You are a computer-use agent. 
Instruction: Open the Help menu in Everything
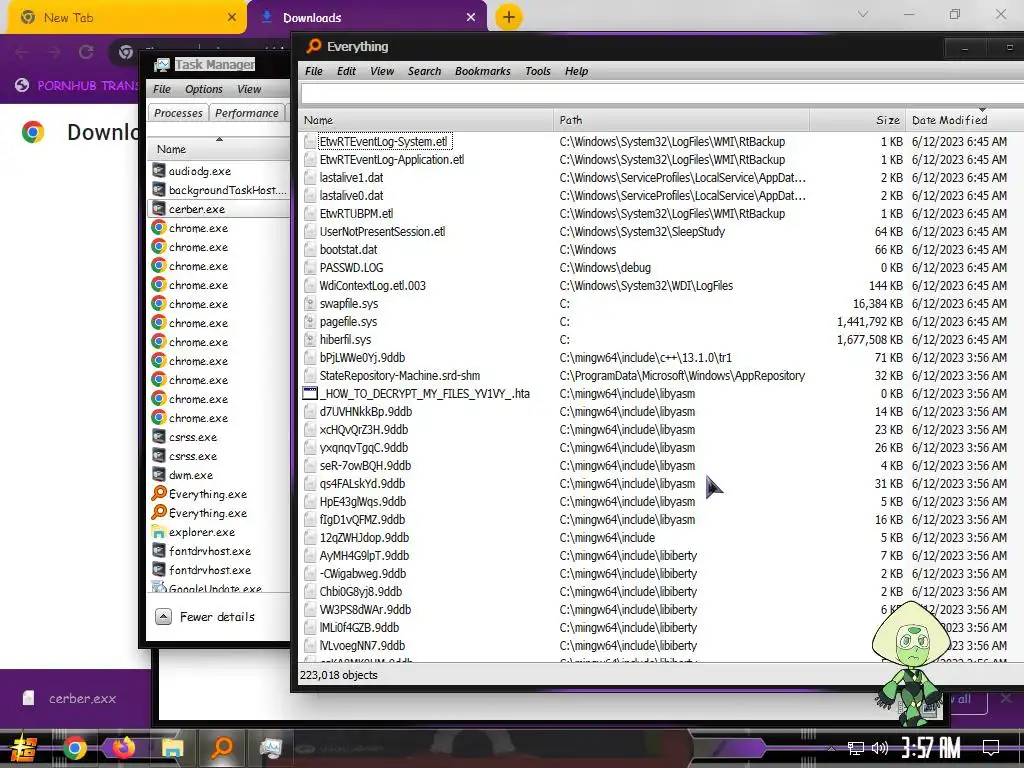coord(576,71)
